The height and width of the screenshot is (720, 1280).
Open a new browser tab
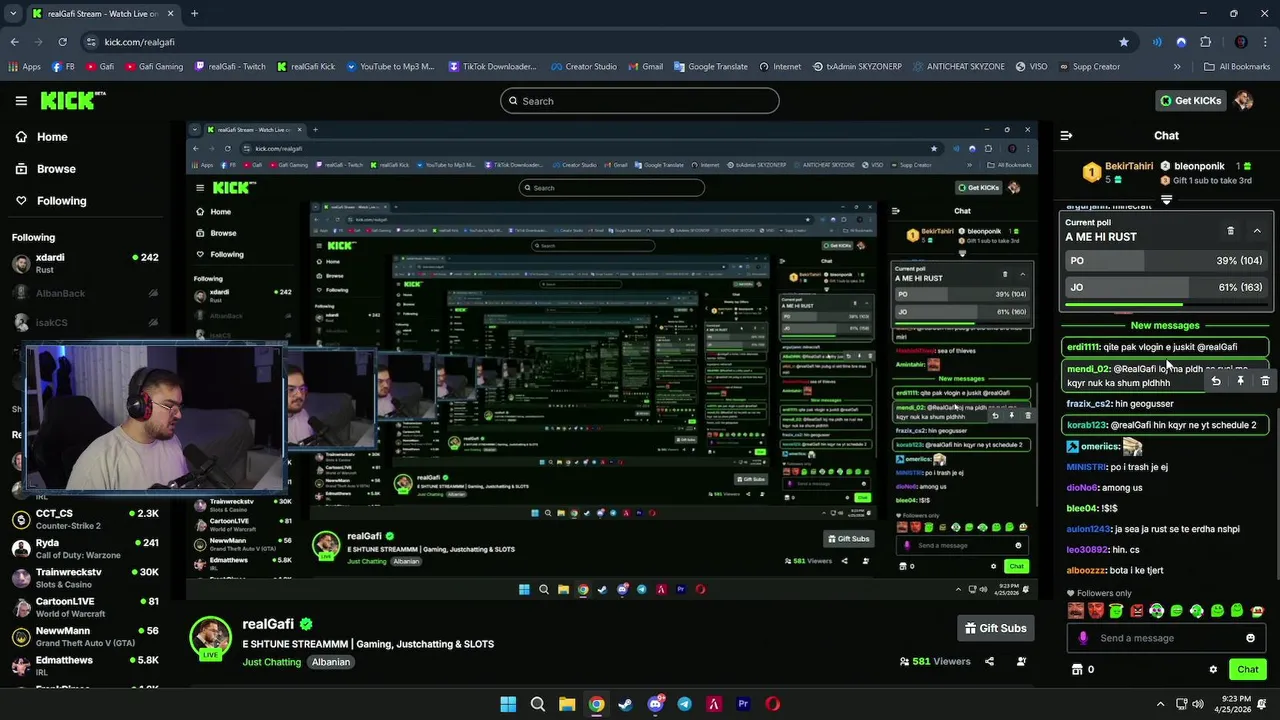[194, 14]
